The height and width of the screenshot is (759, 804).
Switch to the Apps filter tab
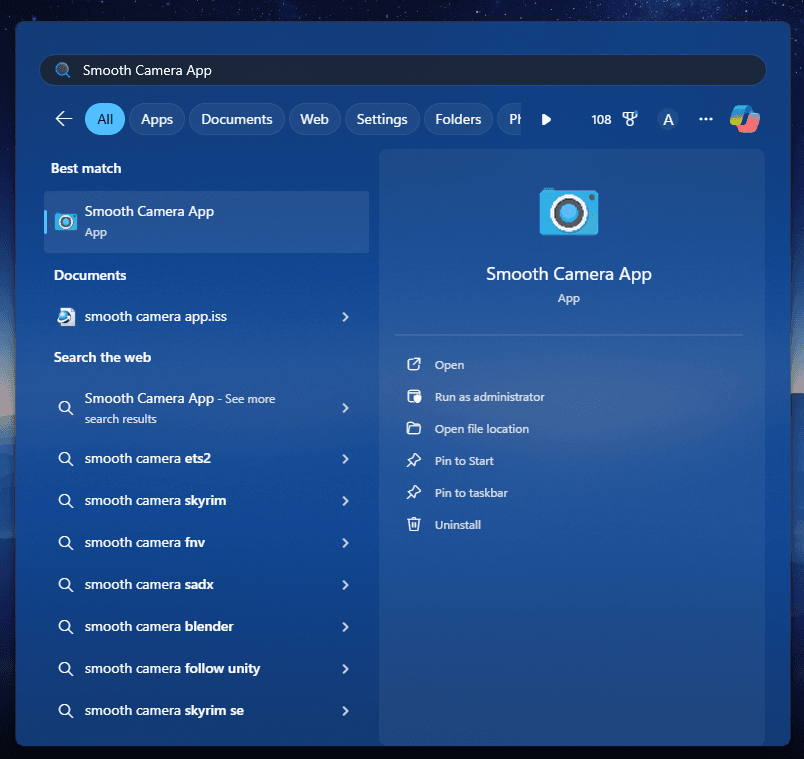click(157, 119)
